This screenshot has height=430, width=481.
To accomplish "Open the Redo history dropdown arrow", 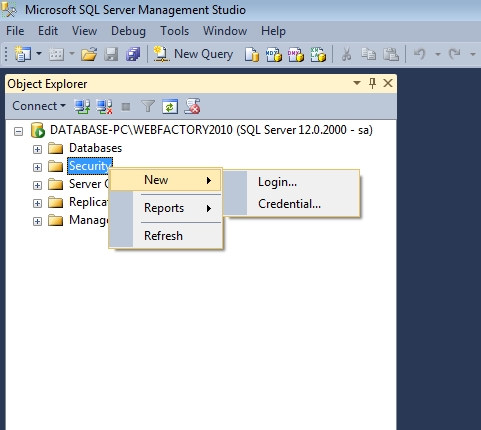I will tap(473, 54).
